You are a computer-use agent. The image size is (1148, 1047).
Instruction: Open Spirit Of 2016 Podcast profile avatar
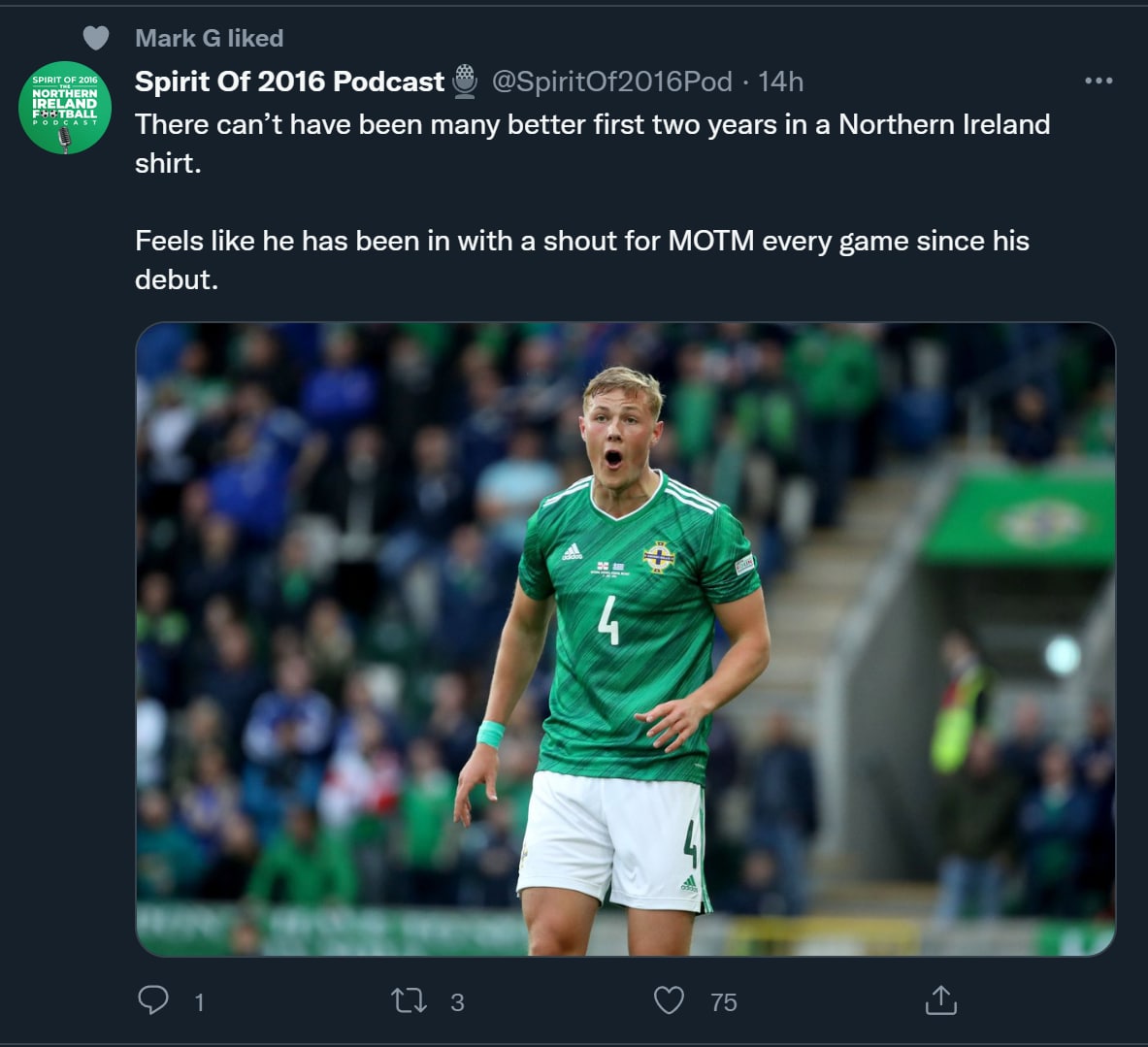65,108
